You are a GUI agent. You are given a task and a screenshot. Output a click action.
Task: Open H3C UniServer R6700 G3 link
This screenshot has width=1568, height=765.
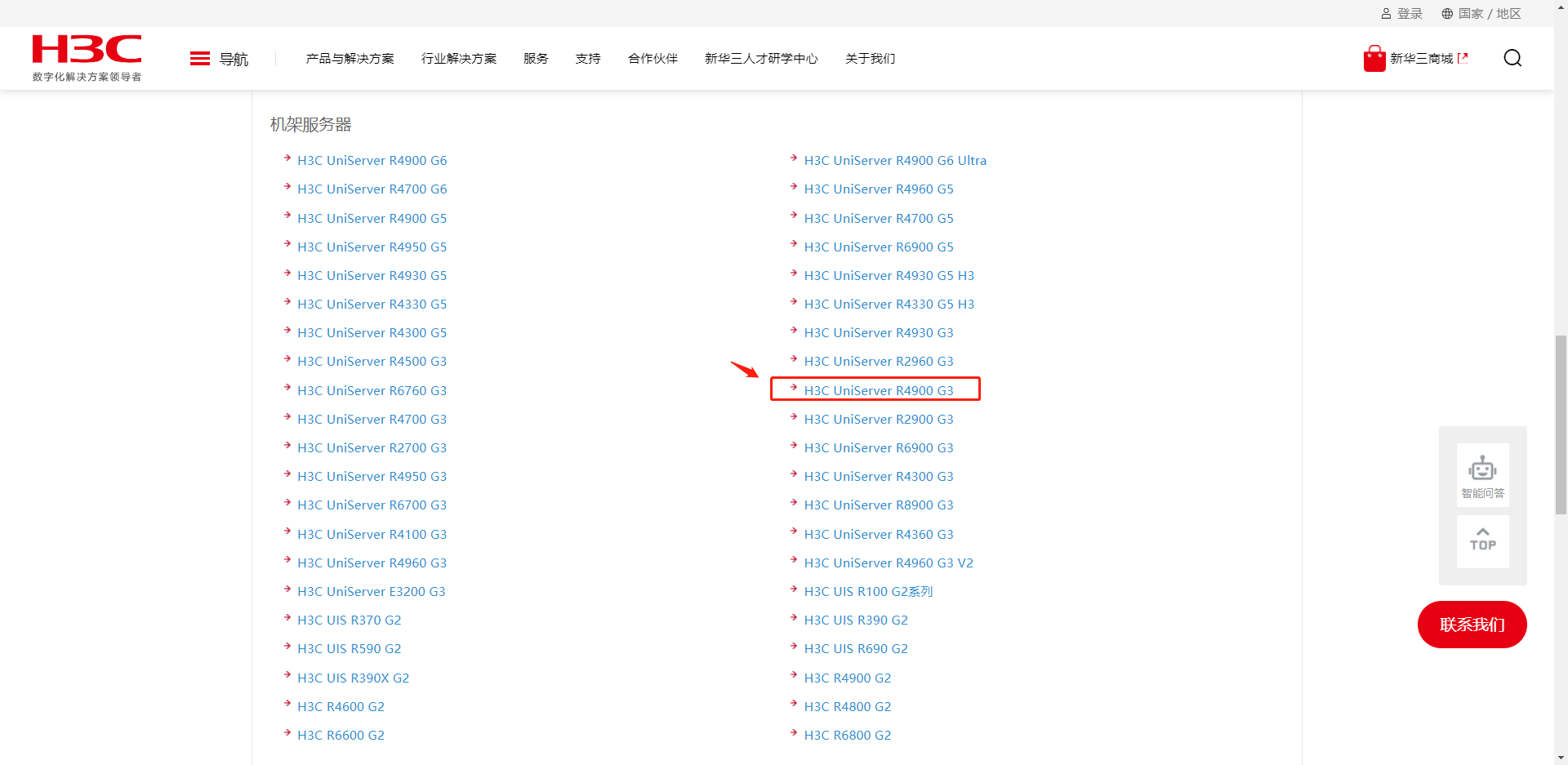372,505
